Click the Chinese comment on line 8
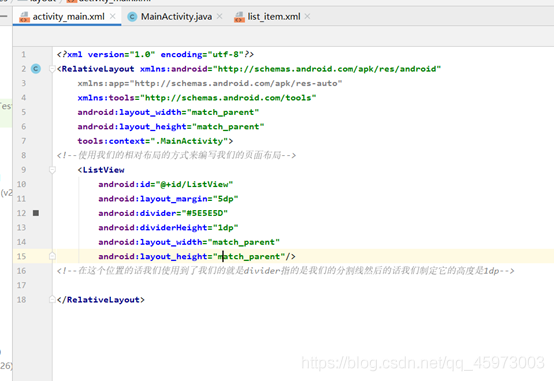Image resolution: width=554 pixels, height=381 pixels. coord(176,156)
